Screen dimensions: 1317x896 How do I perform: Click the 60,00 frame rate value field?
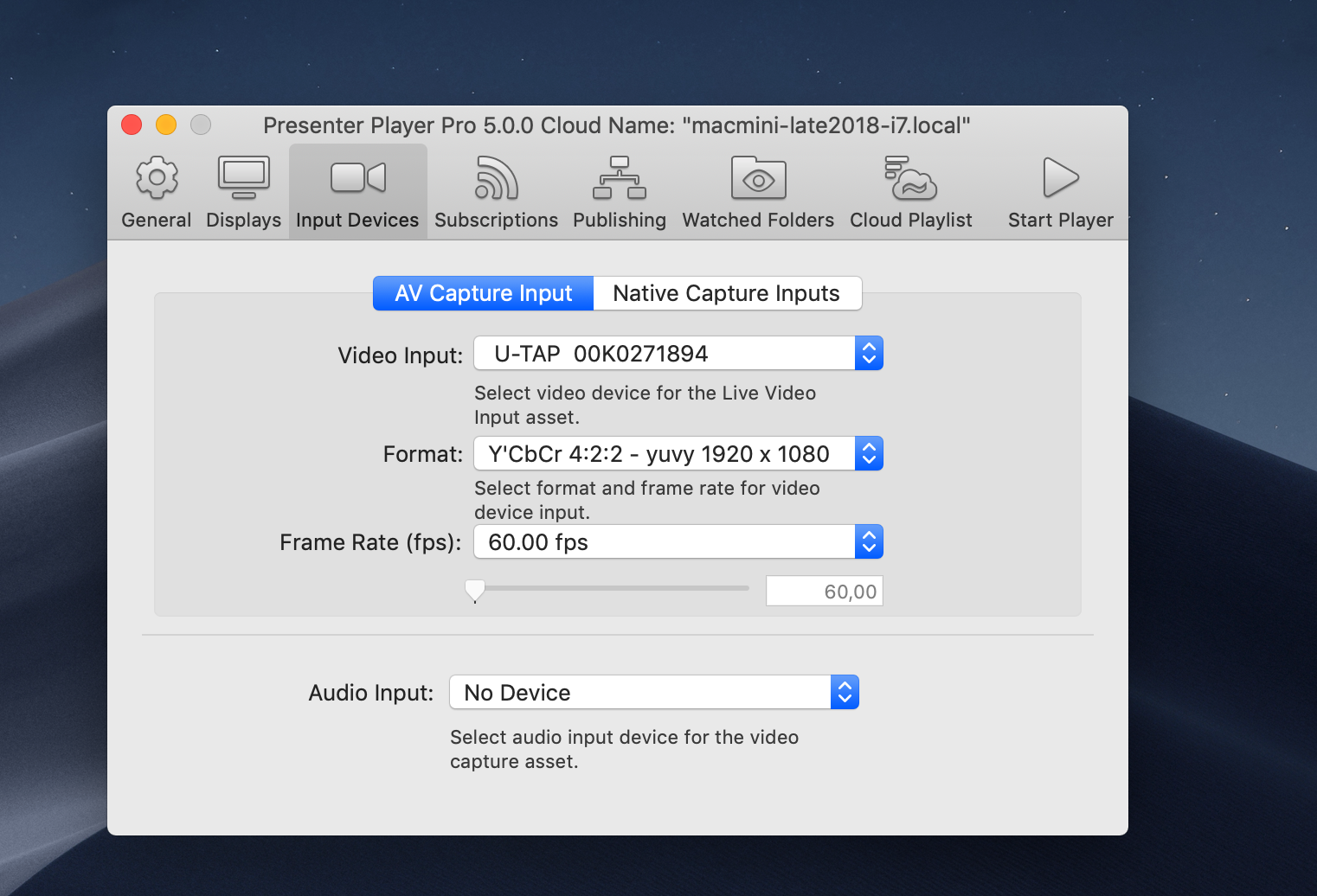pos(824,591)
